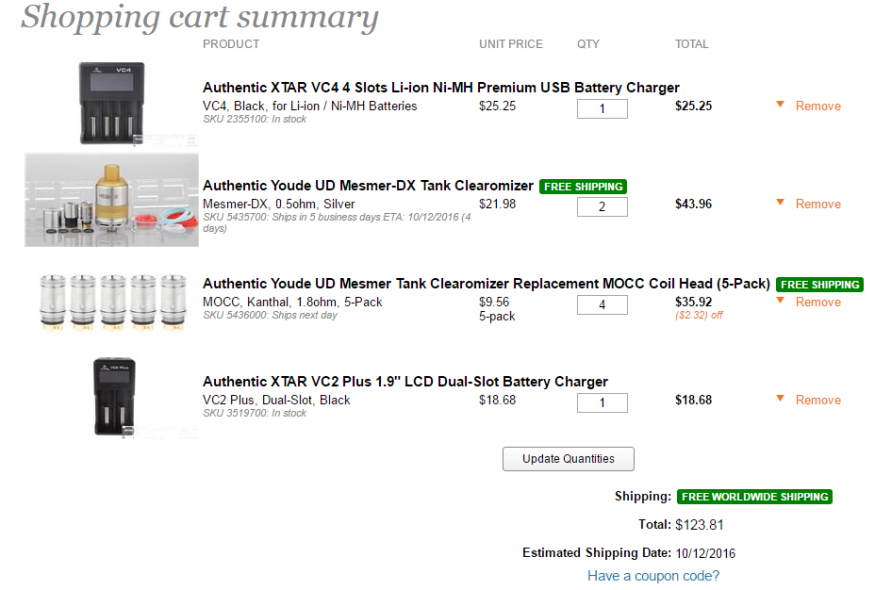Open the Authentic Youde UD Mesmer-DX Tank title
This screenshot has width=875, height=590.
tap(368, 186)
